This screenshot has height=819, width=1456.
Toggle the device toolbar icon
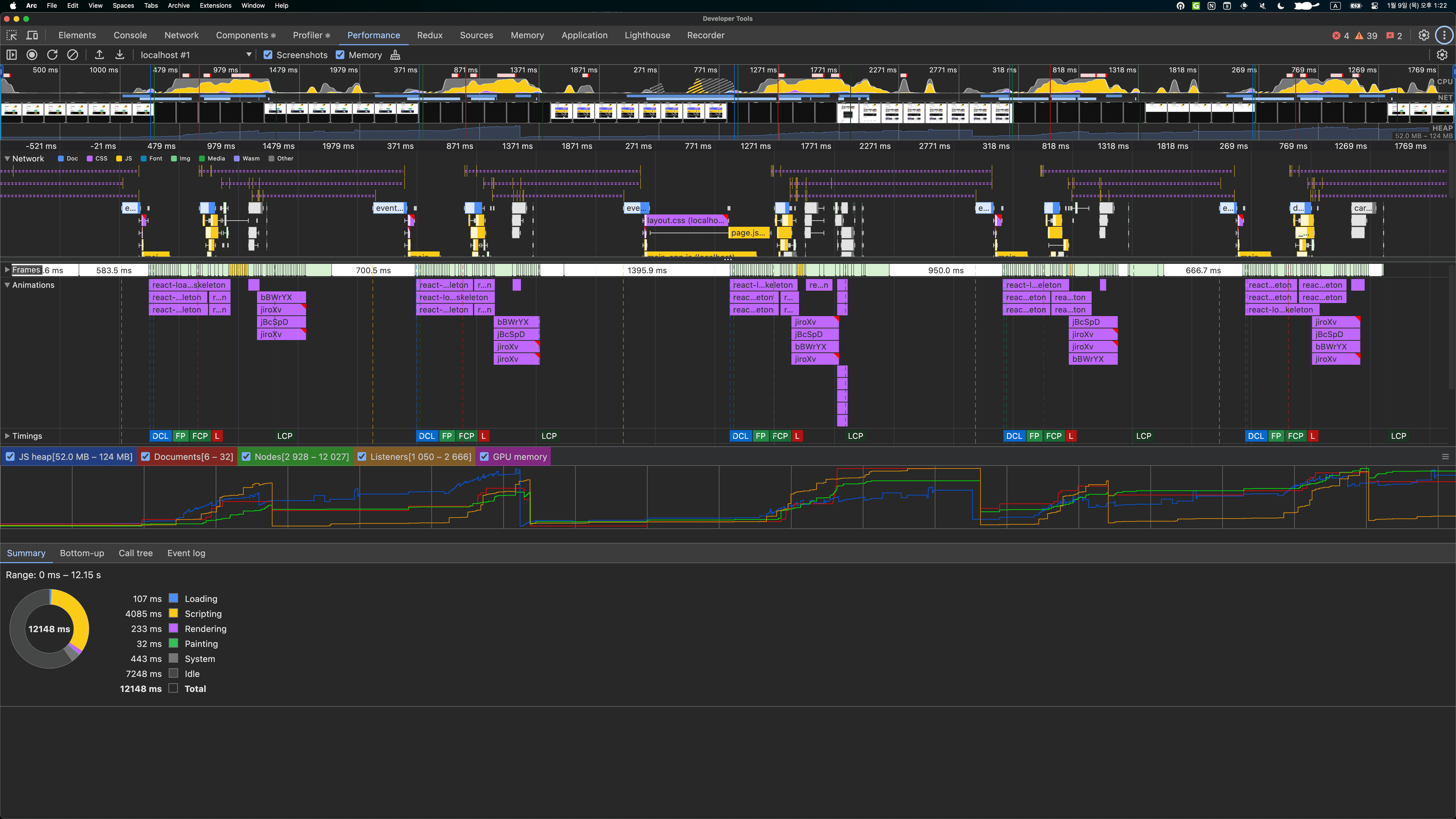pos(32,35)
